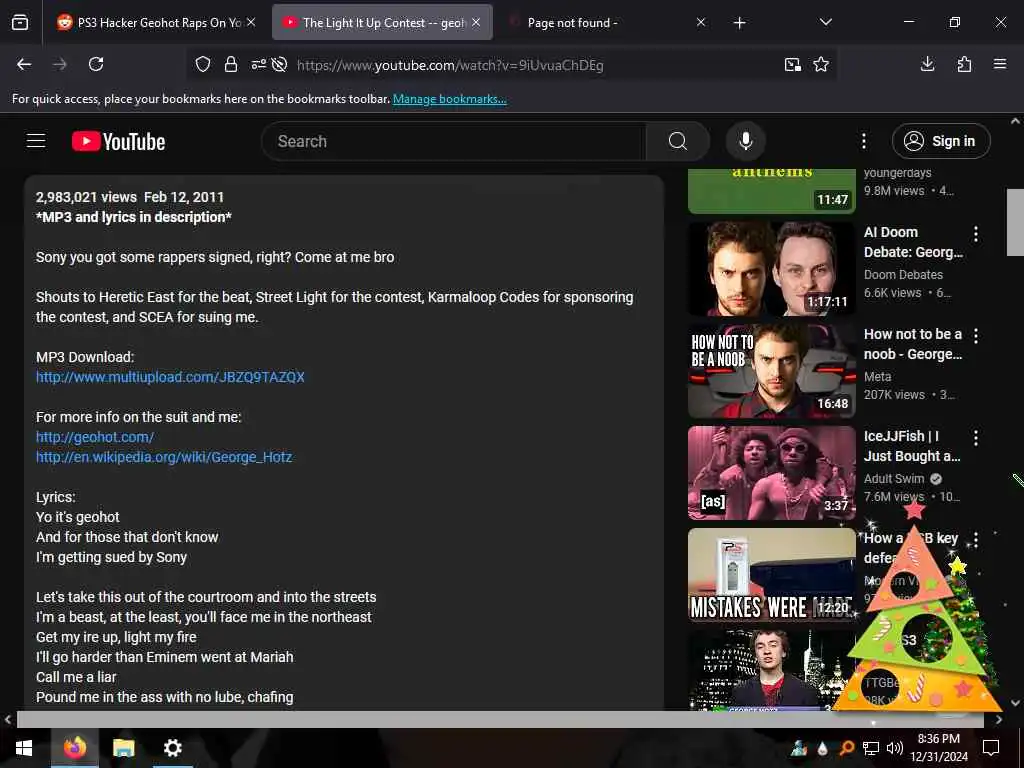Bookmark this page with the star
1024x768 pixels.
[x=821, y=64]
